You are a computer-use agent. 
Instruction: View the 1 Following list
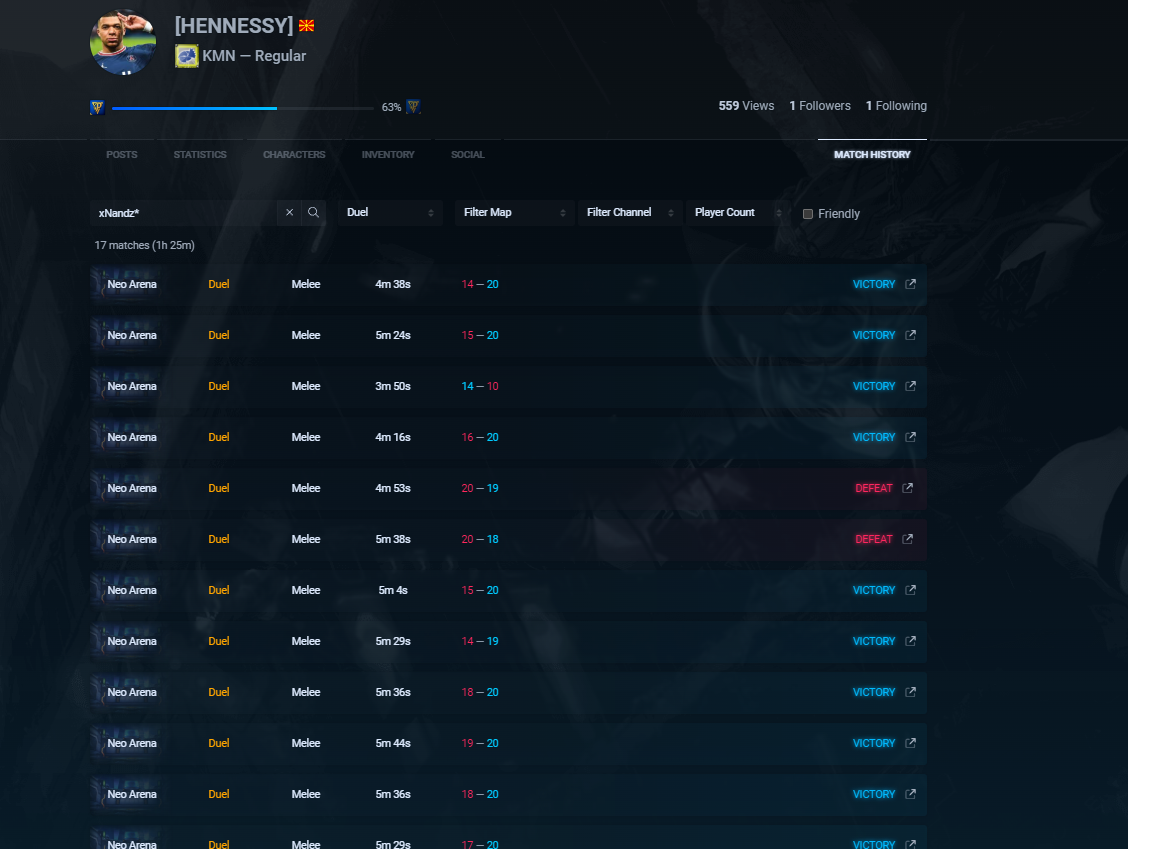click(896, 106)
